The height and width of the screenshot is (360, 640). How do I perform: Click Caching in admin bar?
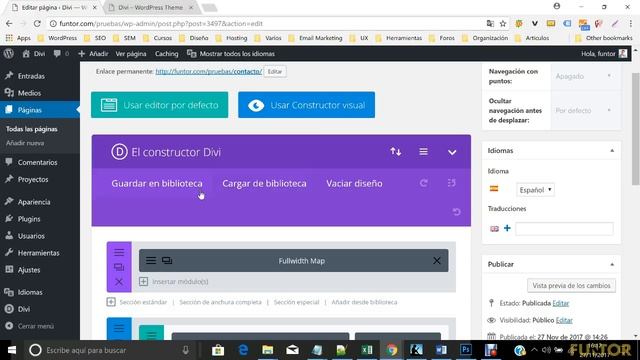(x=167, y=53)
